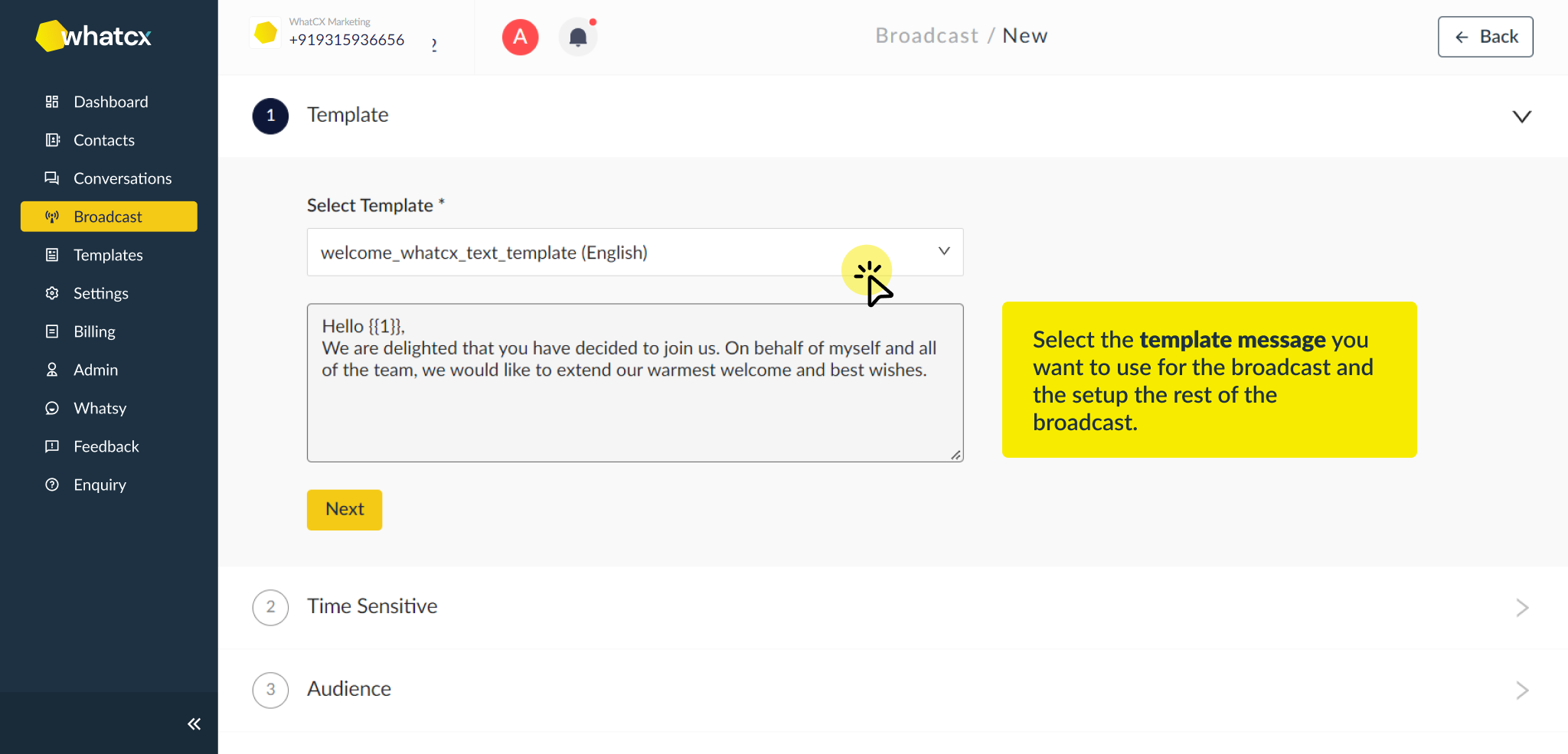Screen dimensions: 1568x754
Task: Click the red avatar profile badge
Action: [x=520, y=37]
